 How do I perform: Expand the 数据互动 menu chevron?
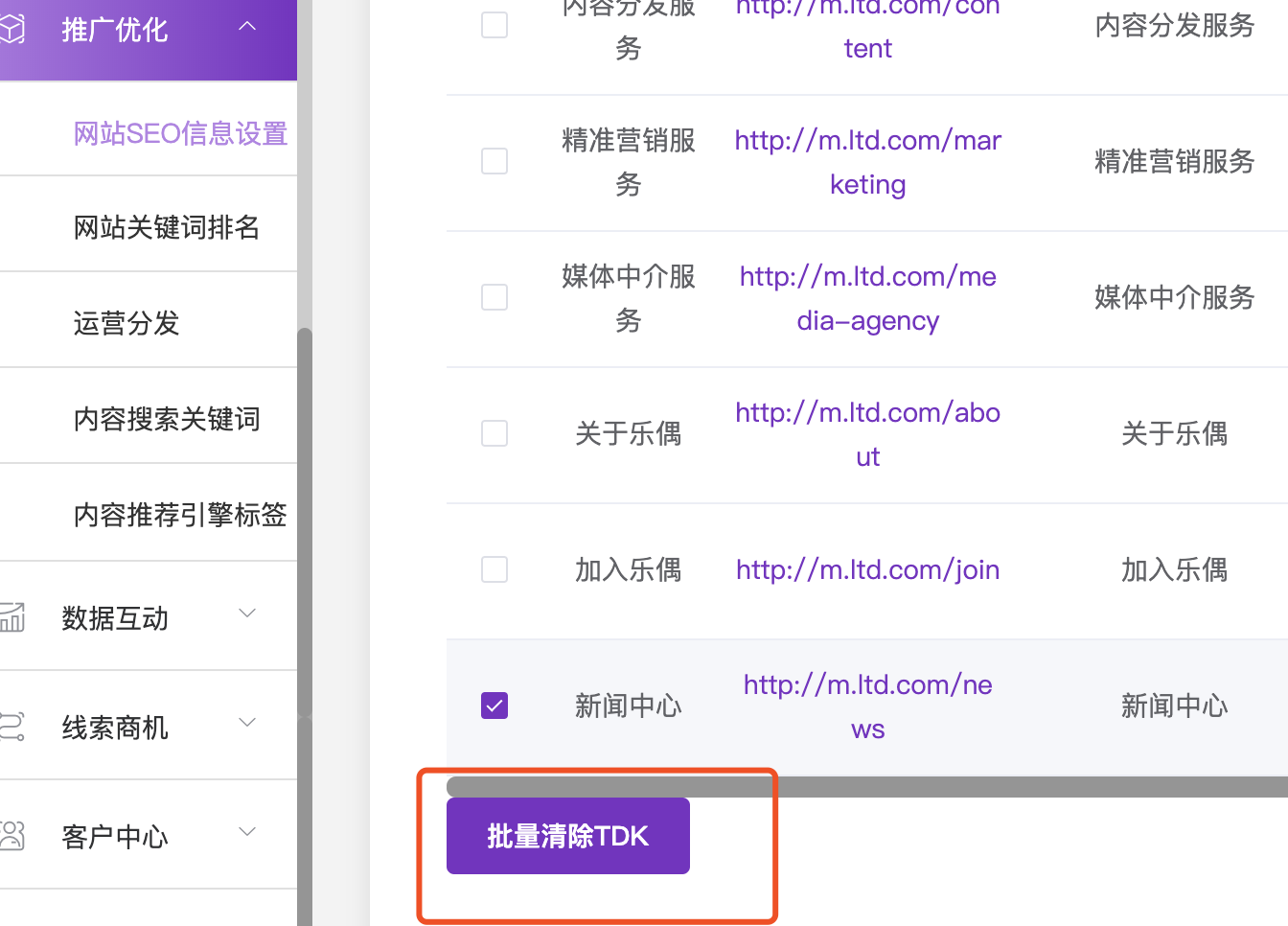(x=247, y=613)
